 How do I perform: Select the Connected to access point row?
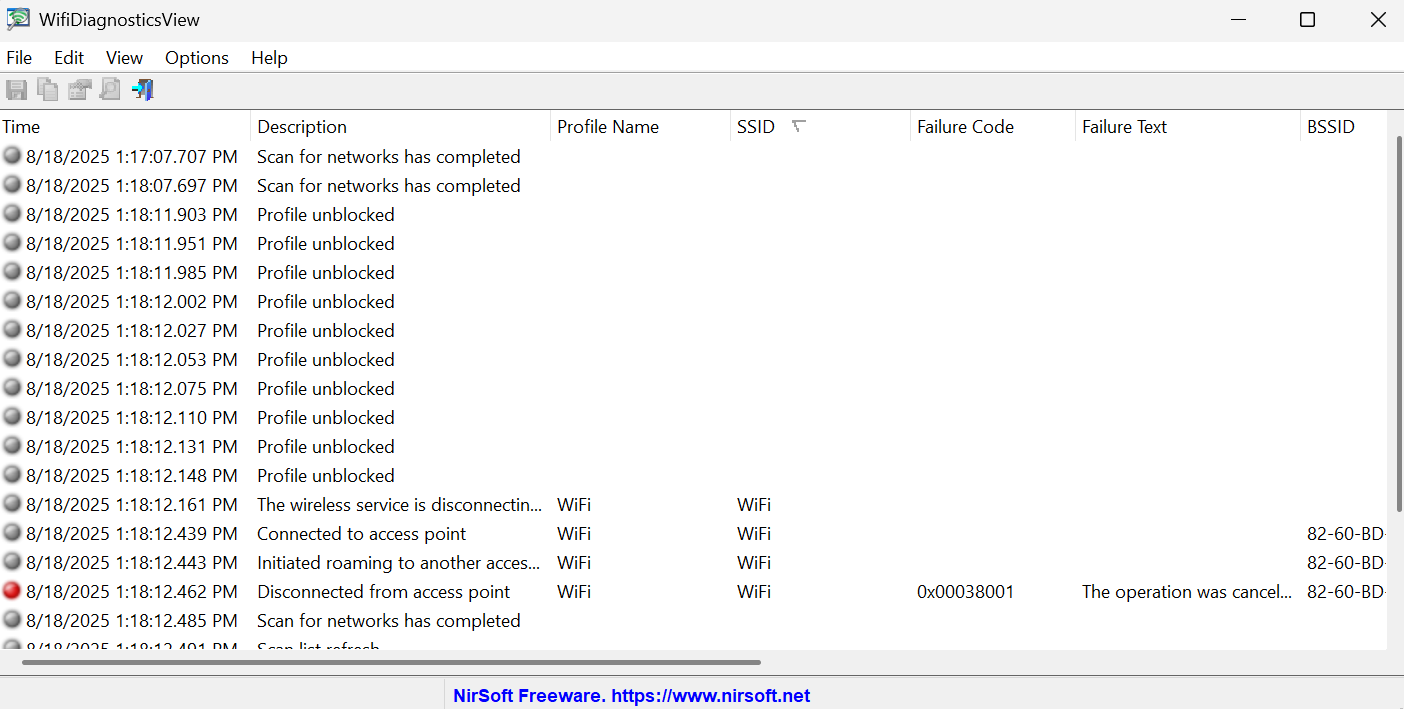pos(361,534)
